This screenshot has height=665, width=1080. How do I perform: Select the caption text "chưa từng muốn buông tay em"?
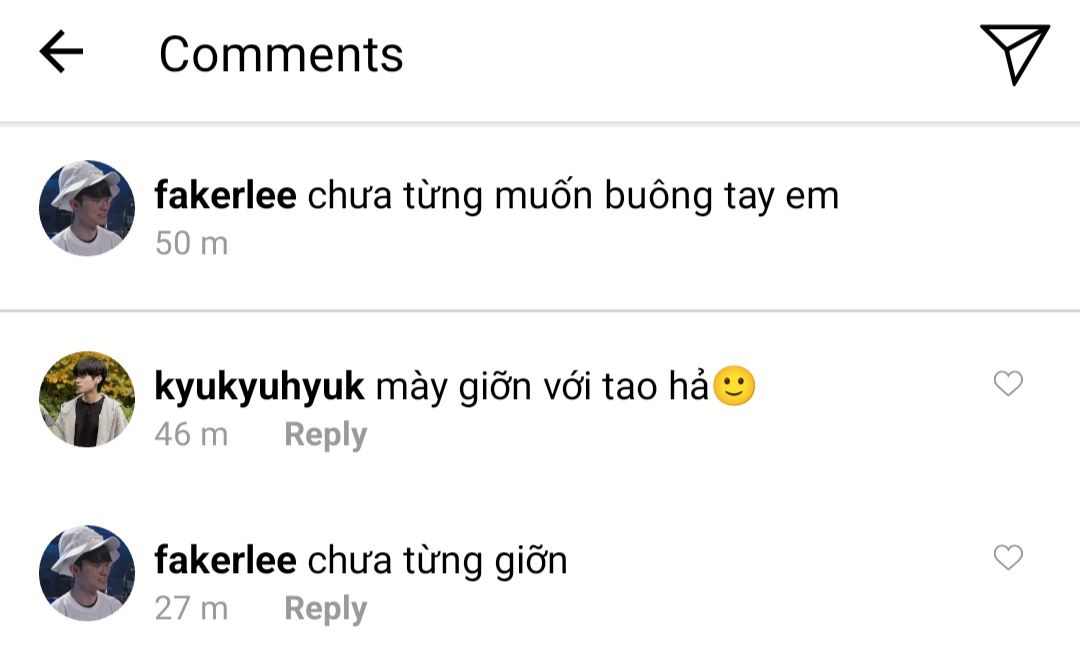click(572, 196)
